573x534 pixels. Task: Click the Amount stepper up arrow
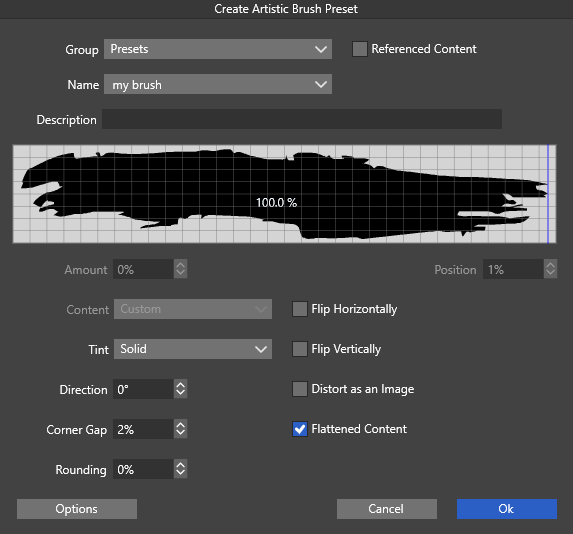click(x=181, y=265)
